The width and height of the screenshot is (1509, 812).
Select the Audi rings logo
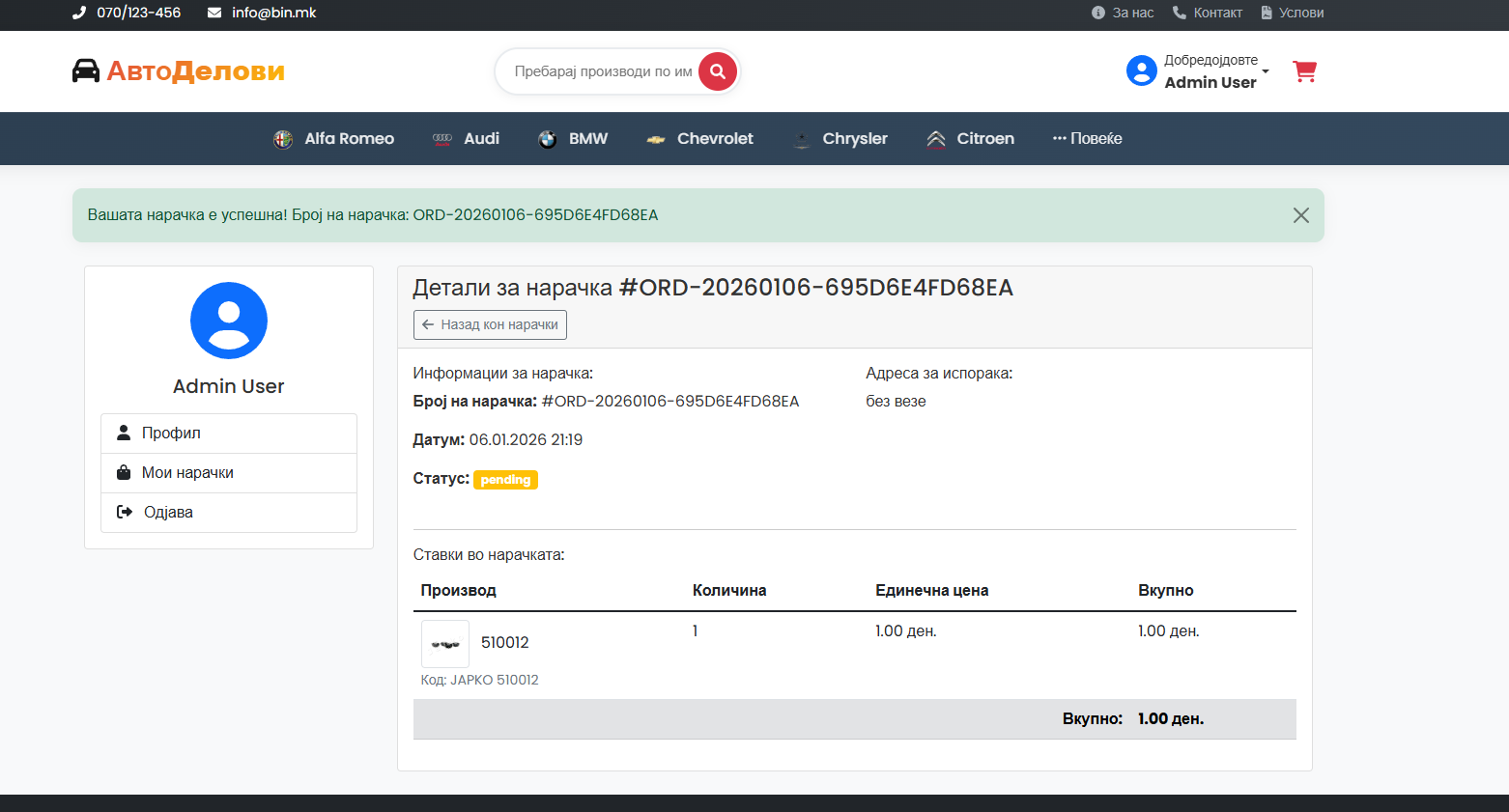(441, 138)
